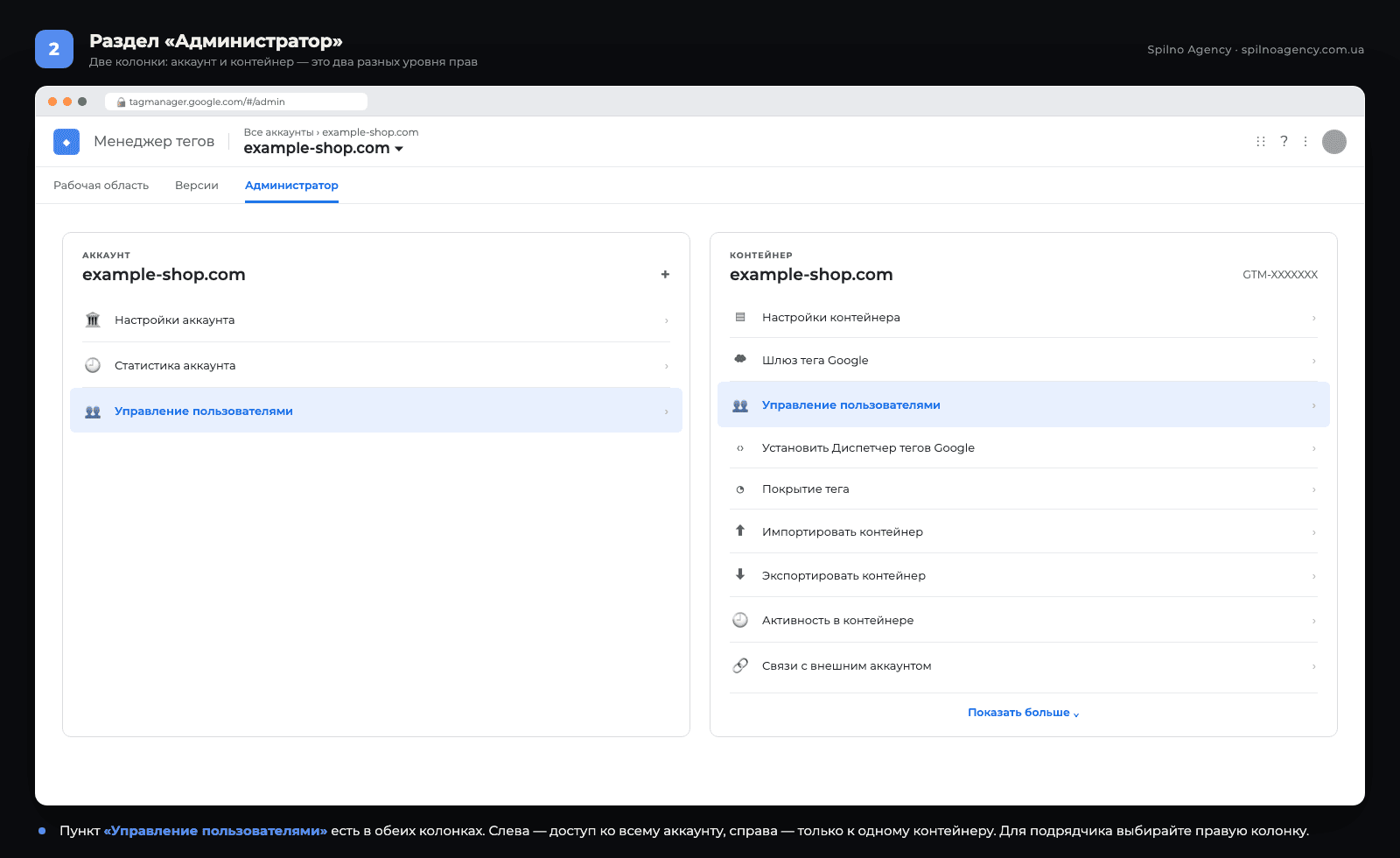Open the three-dot more options menu

tap(1305, 142)
